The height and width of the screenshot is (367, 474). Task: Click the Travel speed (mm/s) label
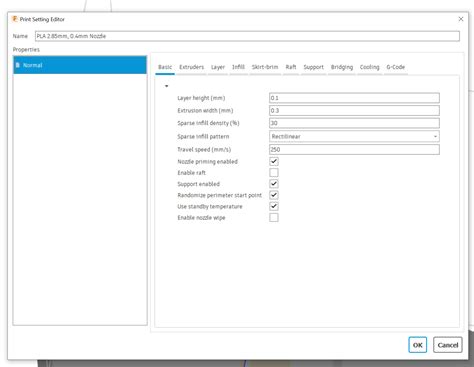[x=204, y=149]
